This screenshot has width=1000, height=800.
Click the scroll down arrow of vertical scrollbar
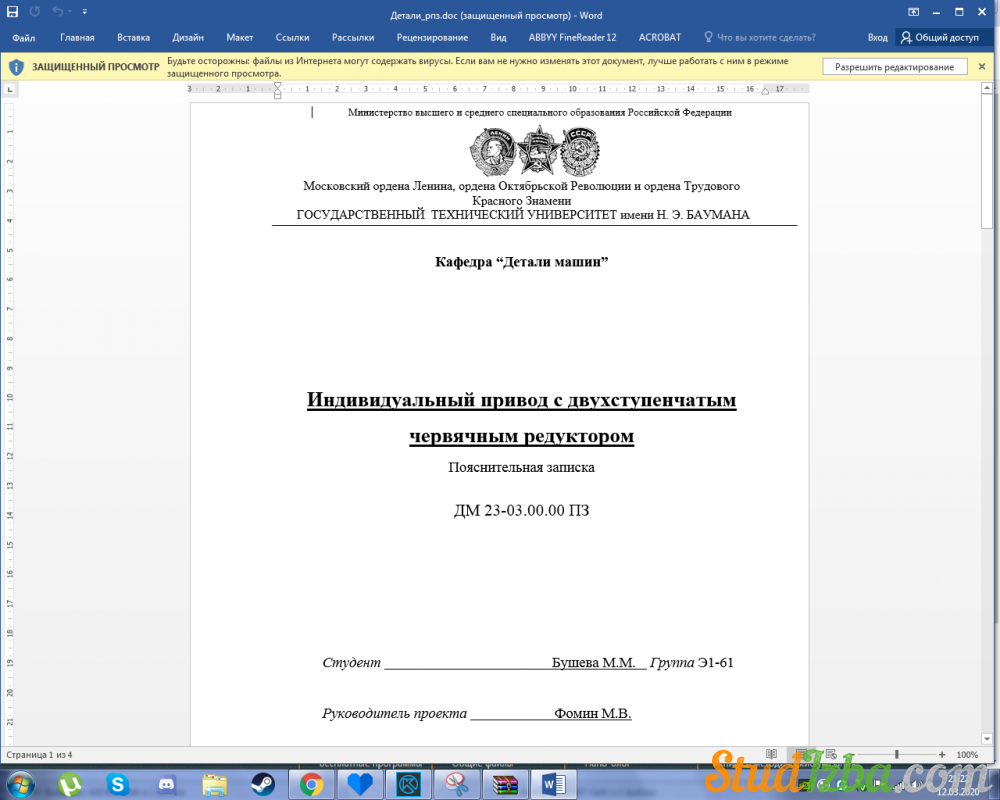(987, 739)
